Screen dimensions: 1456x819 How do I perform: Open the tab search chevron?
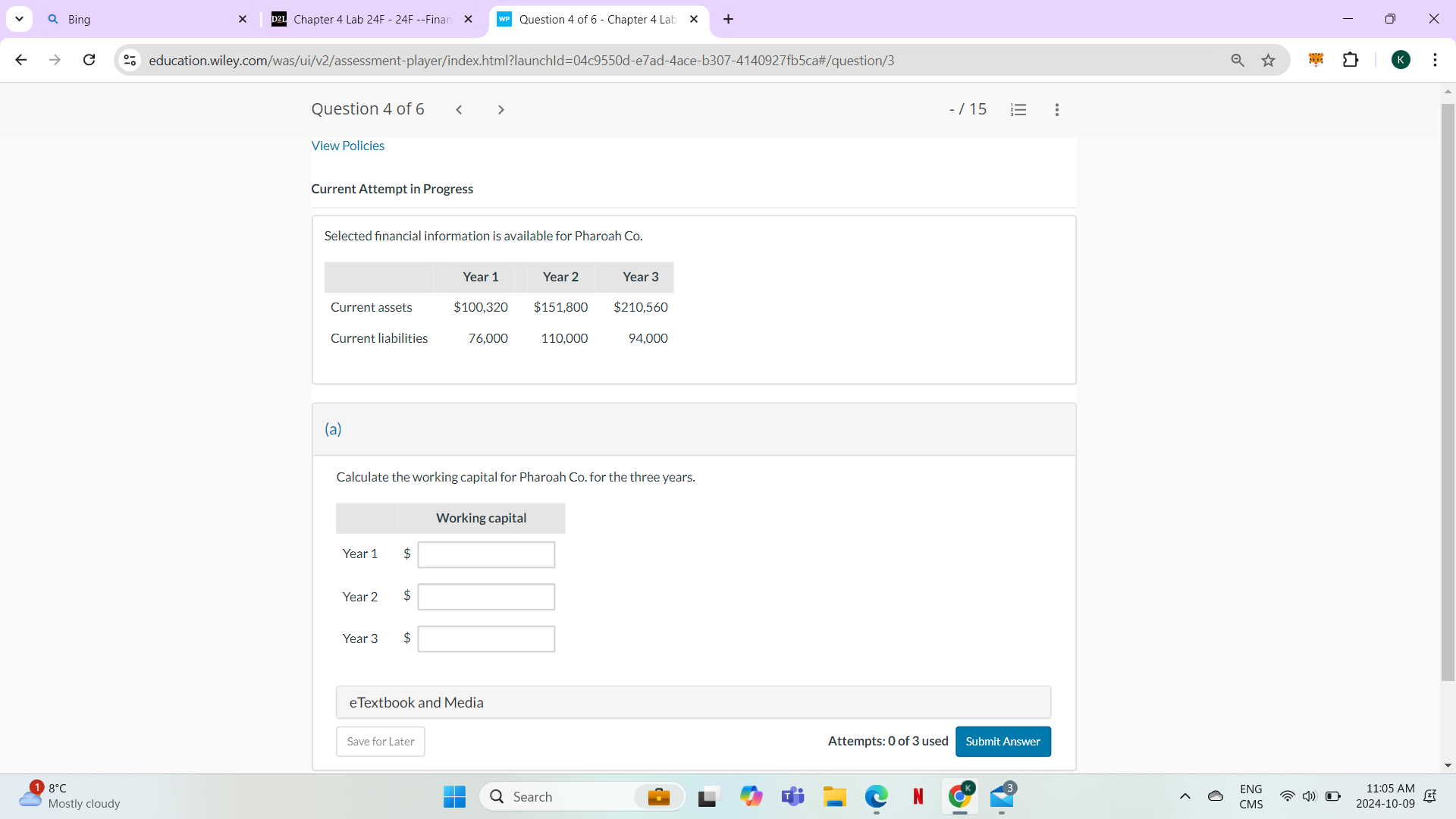pos(19,19)
